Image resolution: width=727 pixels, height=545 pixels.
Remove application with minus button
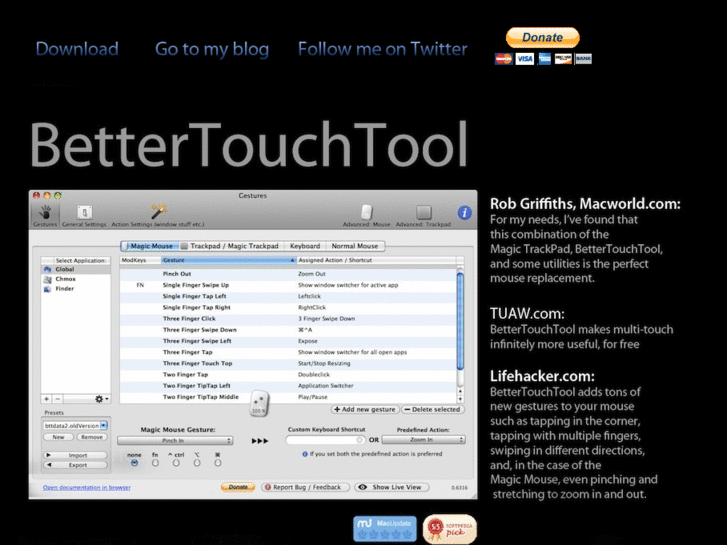point(57,399)
